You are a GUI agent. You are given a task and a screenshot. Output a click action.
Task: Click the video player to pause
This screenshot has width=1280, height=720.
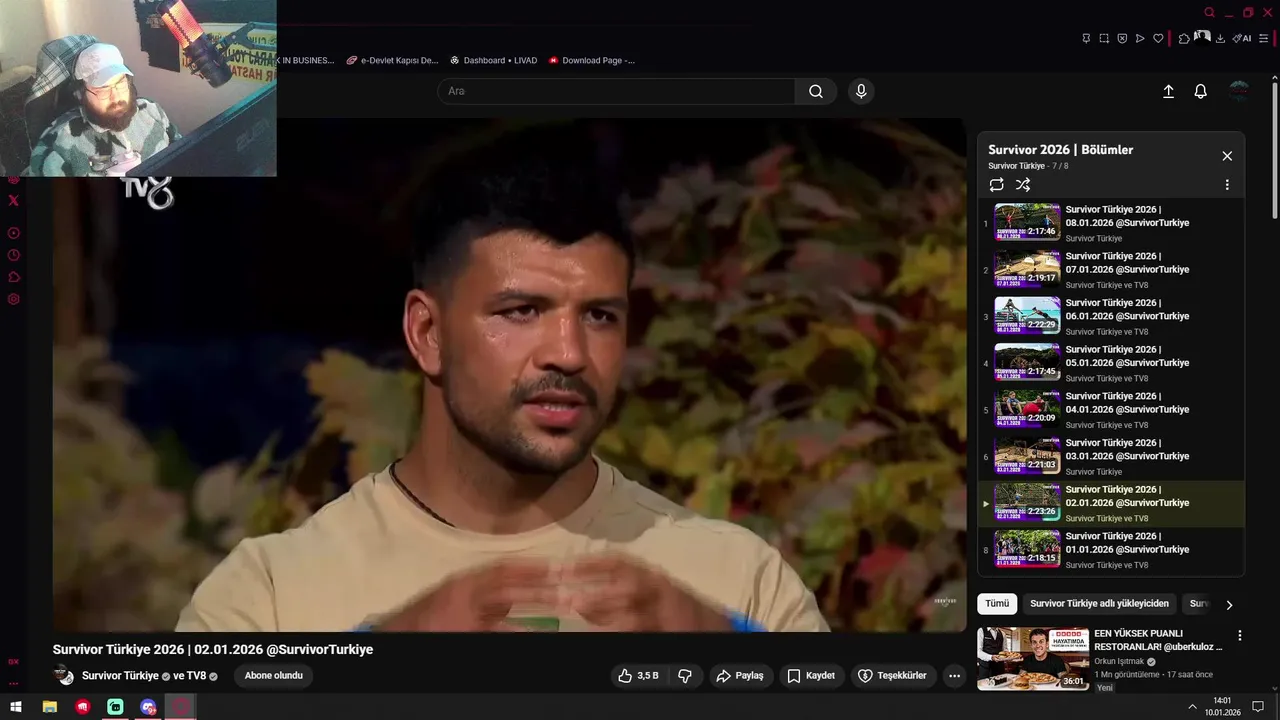pyautogui.click(x=510, y=375)
